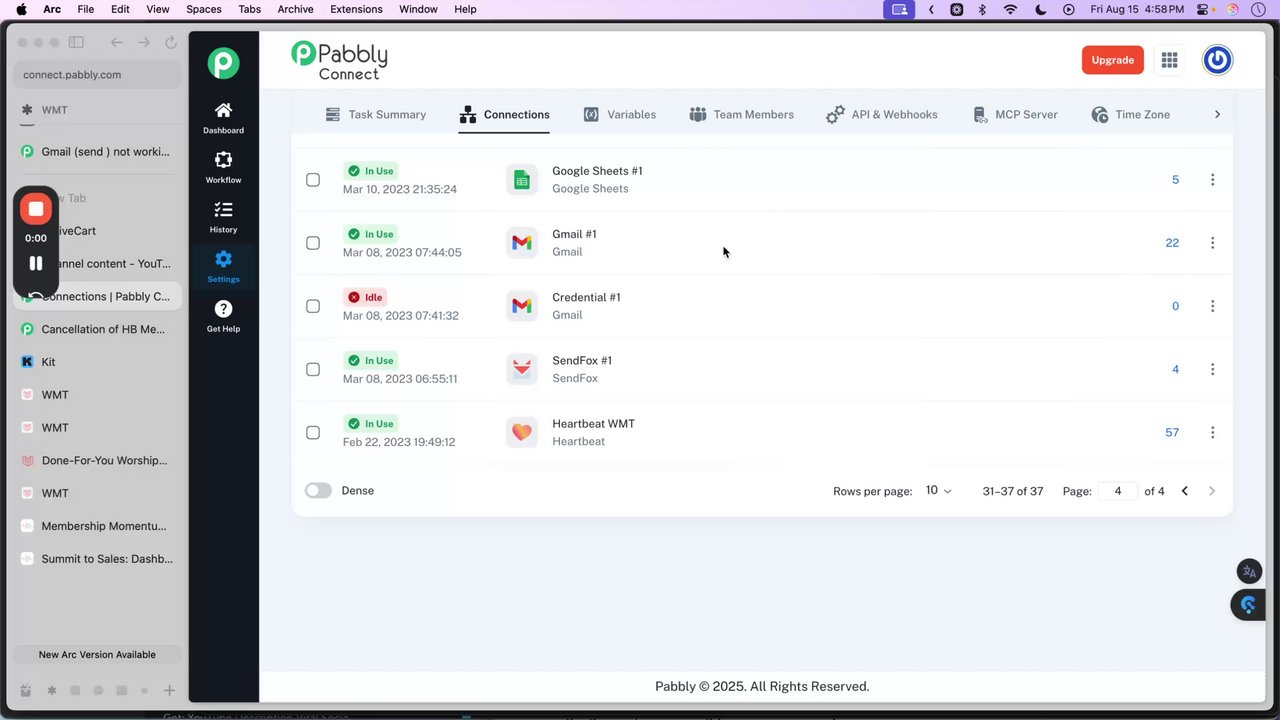Check the Credential #1 row checkbox
This screenshot has width=1280, height=720.
click(313, 306)
